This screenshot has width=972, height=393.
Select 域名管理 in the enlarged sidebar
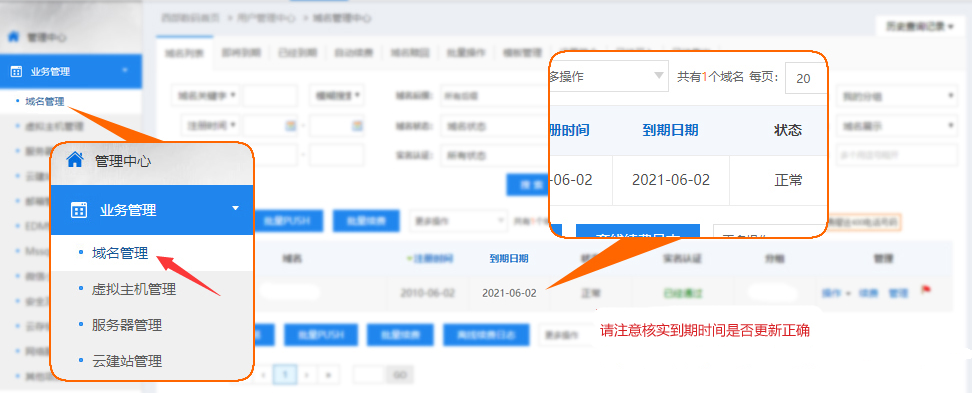(x=120, y=253)
